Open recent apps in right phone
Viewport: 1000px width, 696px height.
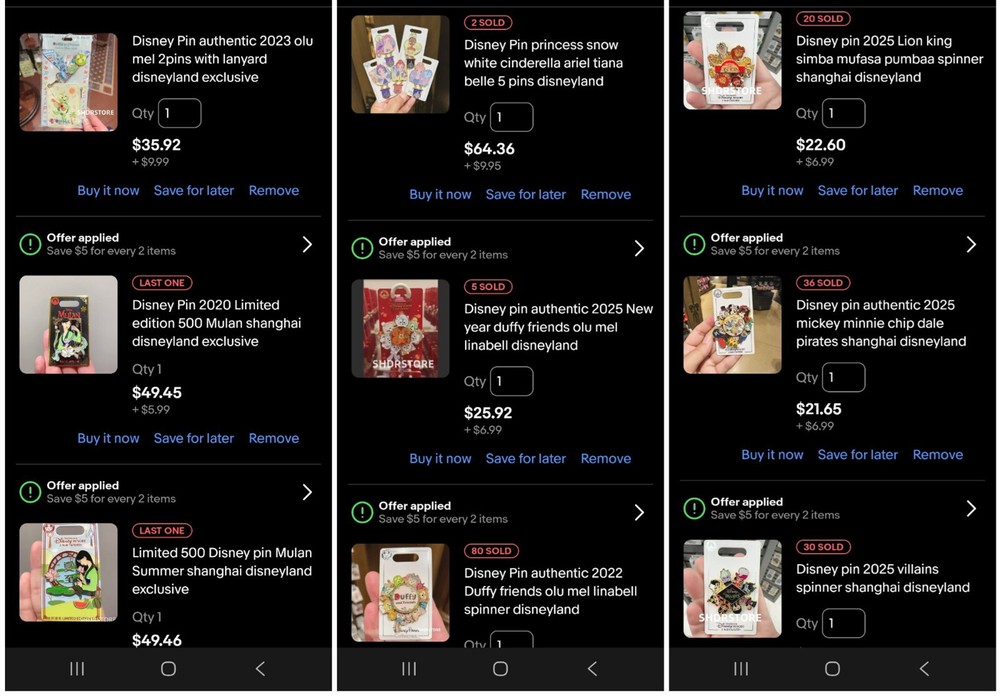pos(740,669)
